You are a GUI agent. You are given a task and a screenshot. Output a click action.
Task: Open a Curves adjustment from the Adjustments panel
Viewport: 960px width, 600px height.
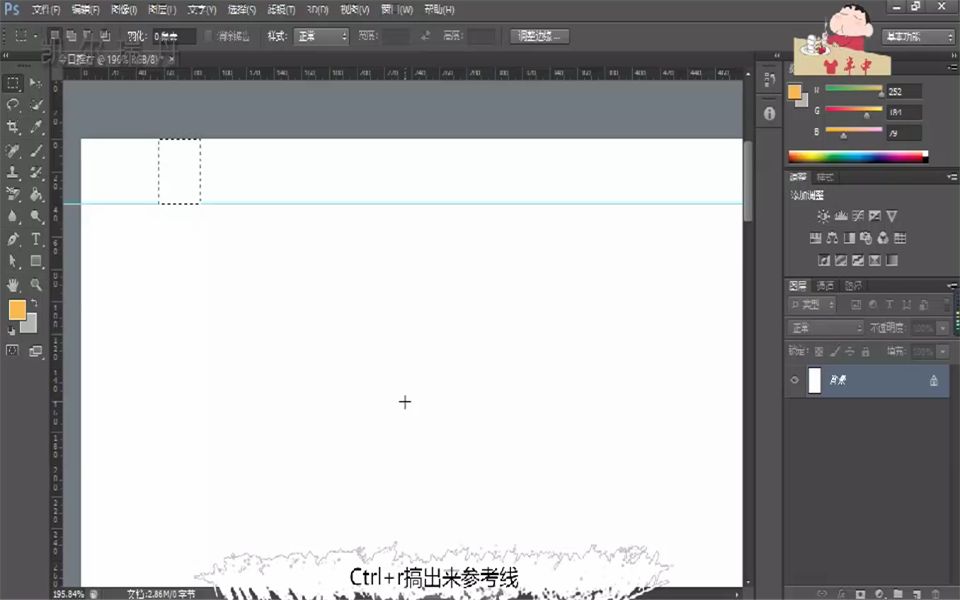click(858, 215)
